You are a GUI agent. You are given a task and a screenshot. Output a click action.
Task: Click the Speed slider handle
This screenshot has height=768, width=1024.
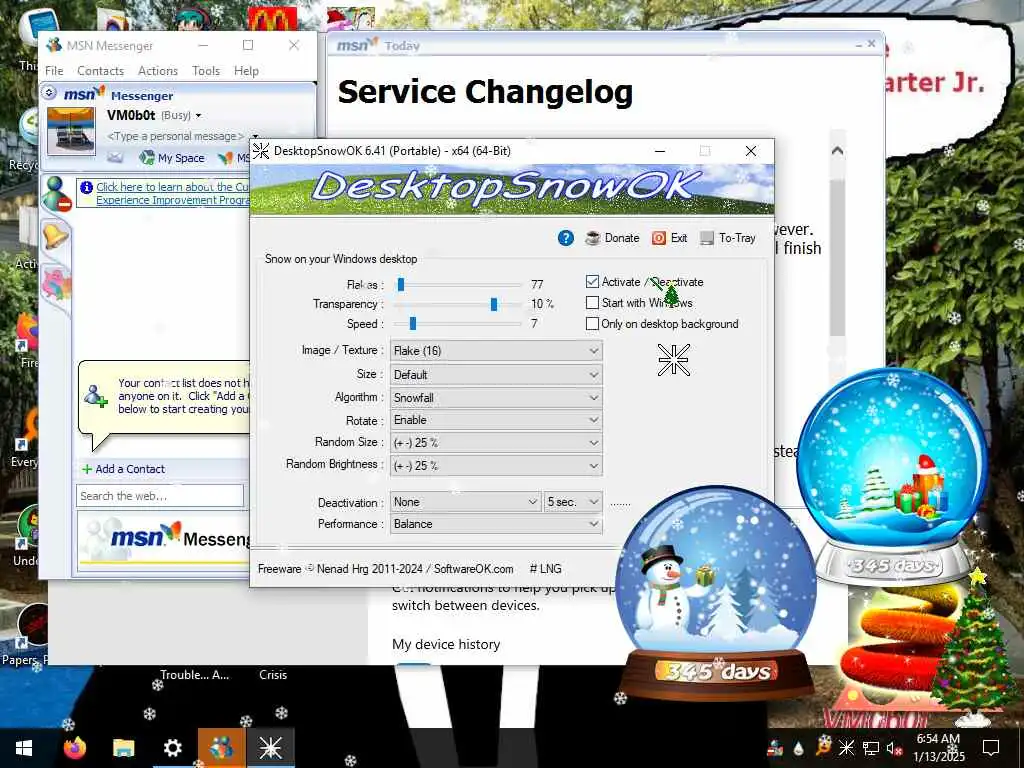click(413, 323)
